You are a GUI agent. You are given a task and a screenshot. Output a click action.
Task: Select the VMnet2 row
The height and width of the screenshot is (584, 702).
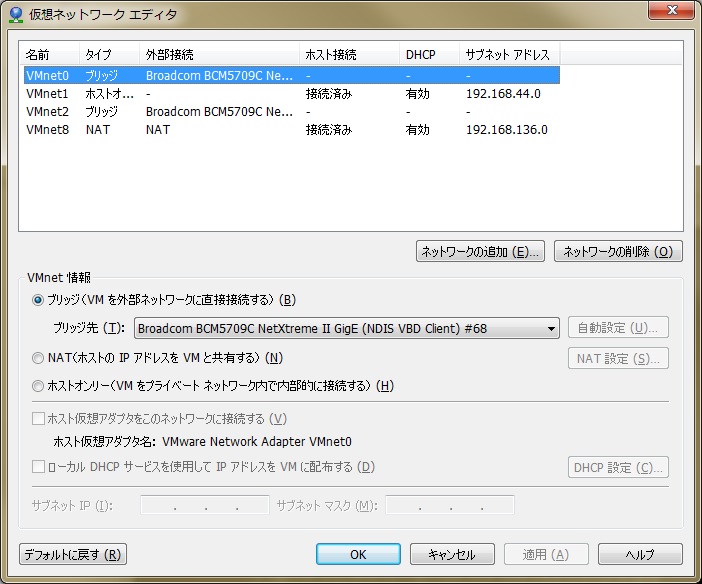pyautogui.click(x=291, y=112)
